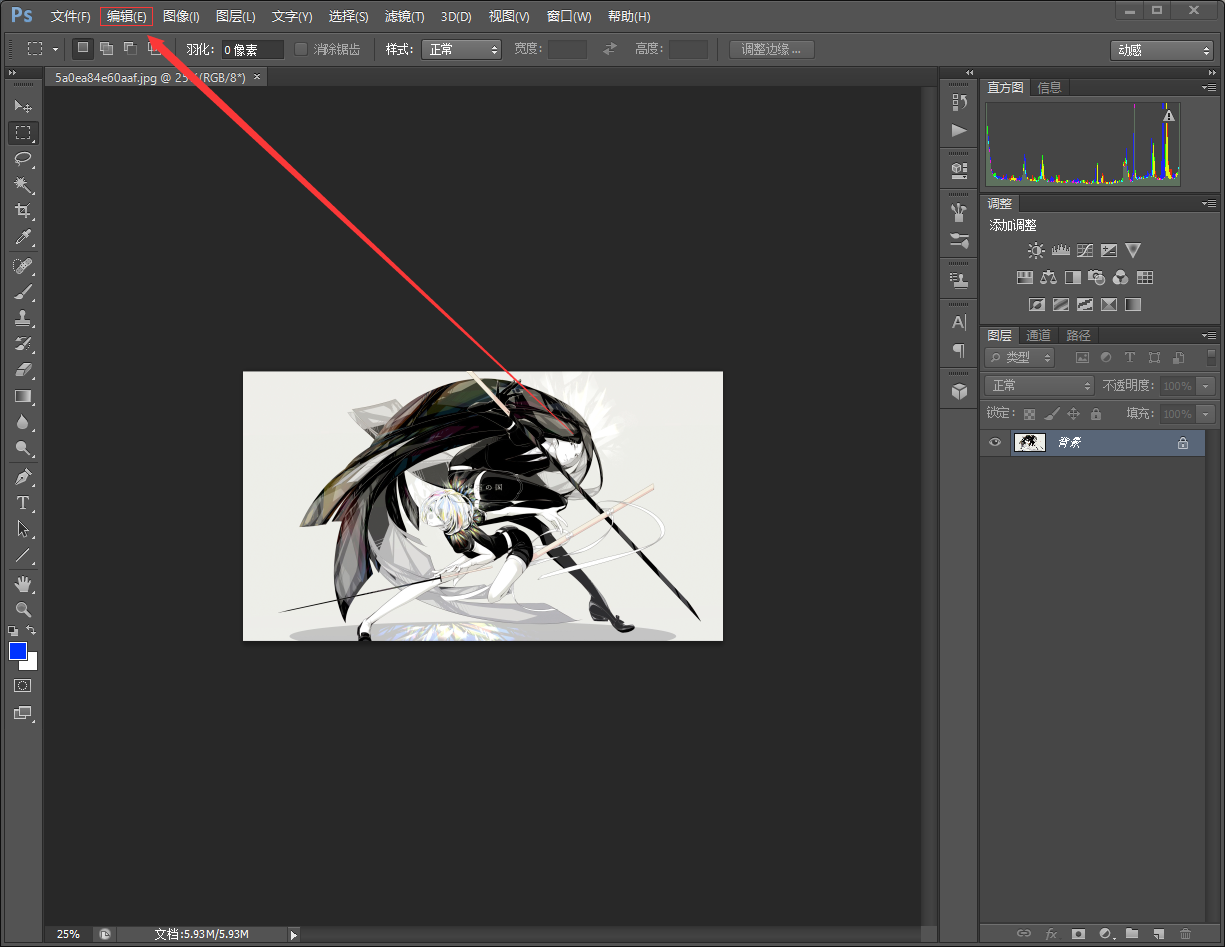
Task: Toggle Lock position for layer
Action: (1073, 414)
